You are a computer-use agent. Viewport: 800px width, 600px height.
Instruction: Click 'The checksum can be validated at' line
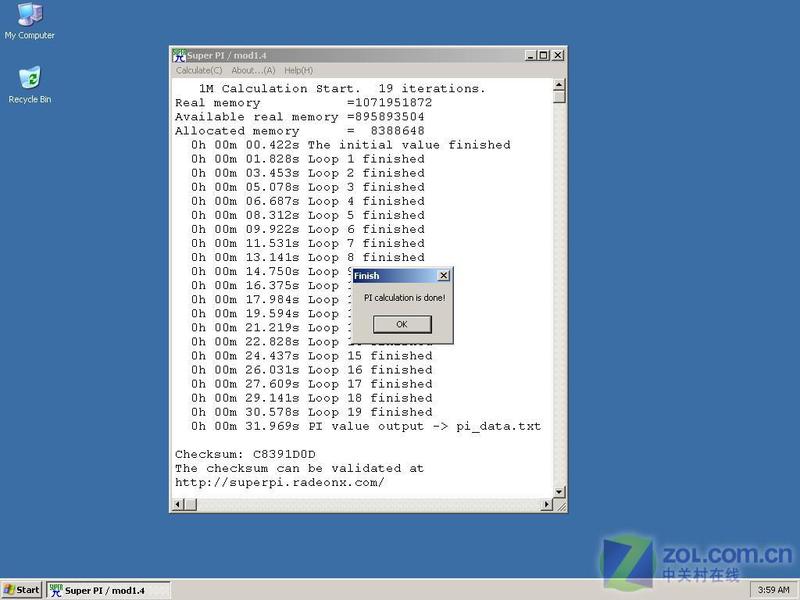pos(299,468)
